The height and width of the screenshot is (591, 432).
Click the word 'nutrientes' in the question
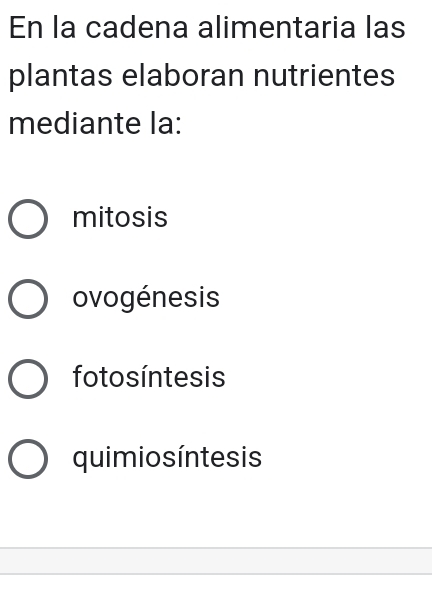click(324, 76)
